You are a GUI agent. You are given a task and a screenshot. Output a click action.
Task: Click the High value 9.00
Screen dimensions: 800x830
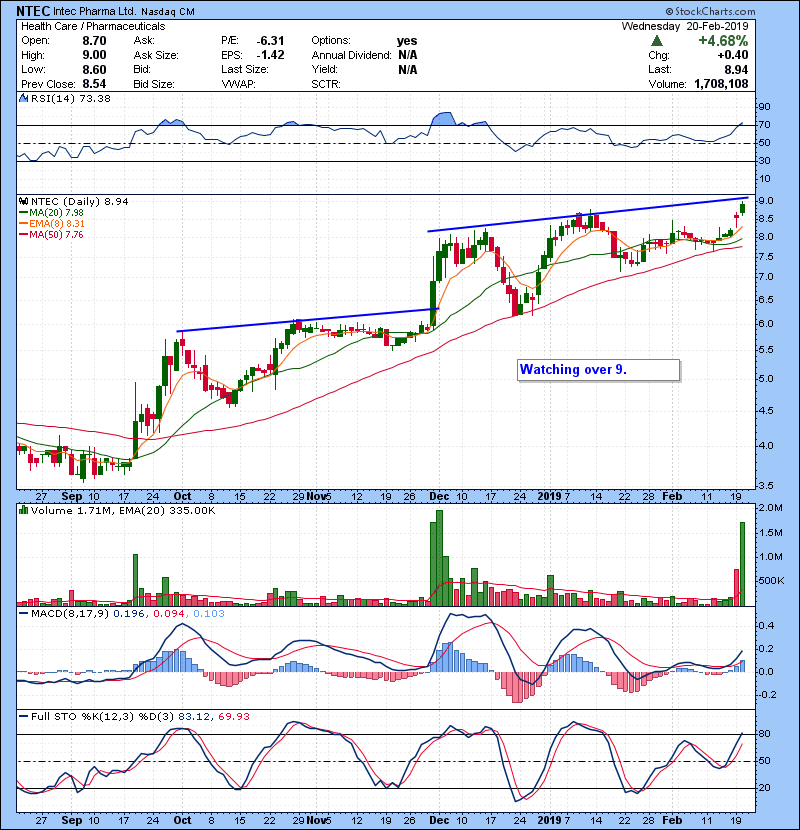click(x=94, y=55)
